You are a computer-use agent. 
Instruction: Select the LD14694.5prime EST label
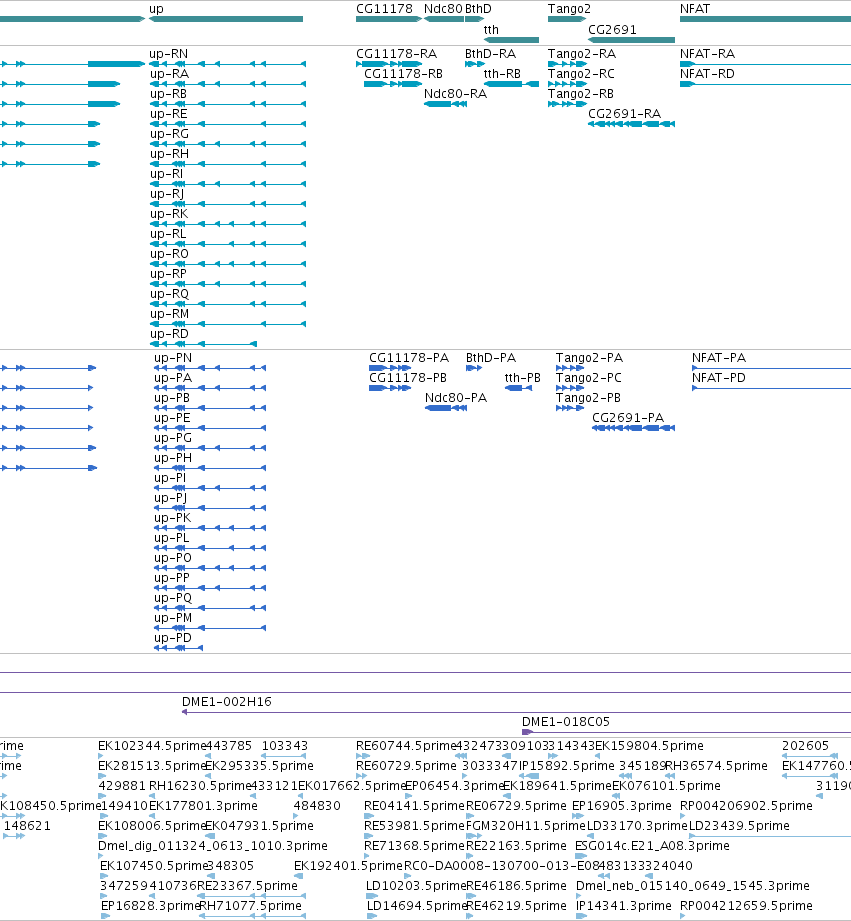tap(416, 905)
